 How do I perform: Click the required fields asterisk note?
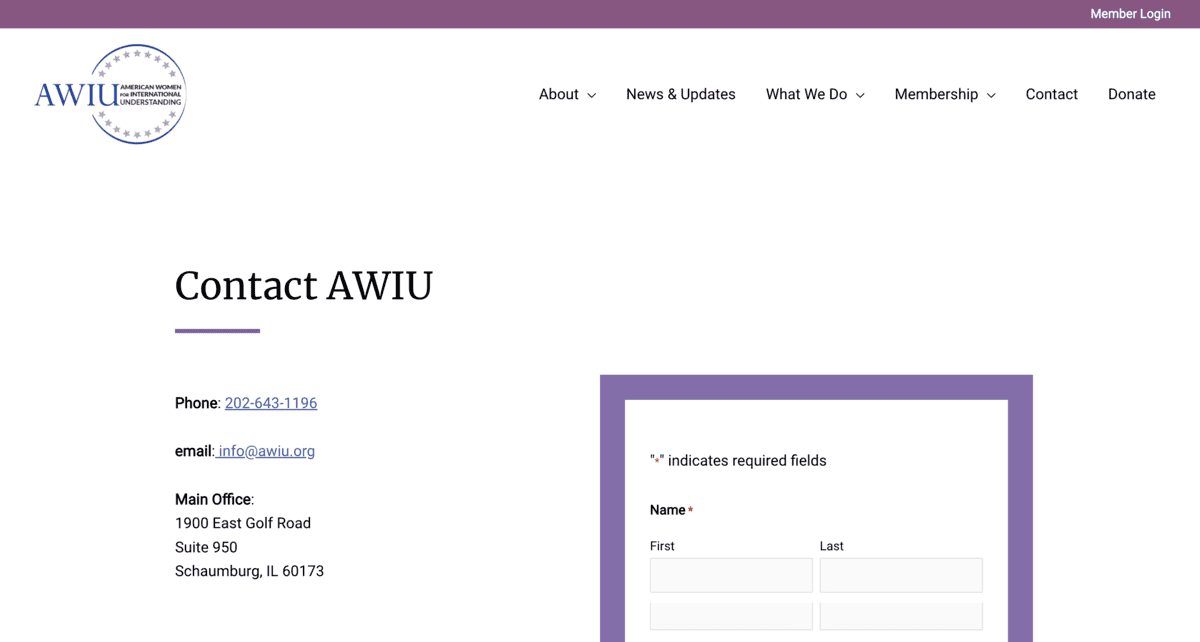click(x=737, y=460)
